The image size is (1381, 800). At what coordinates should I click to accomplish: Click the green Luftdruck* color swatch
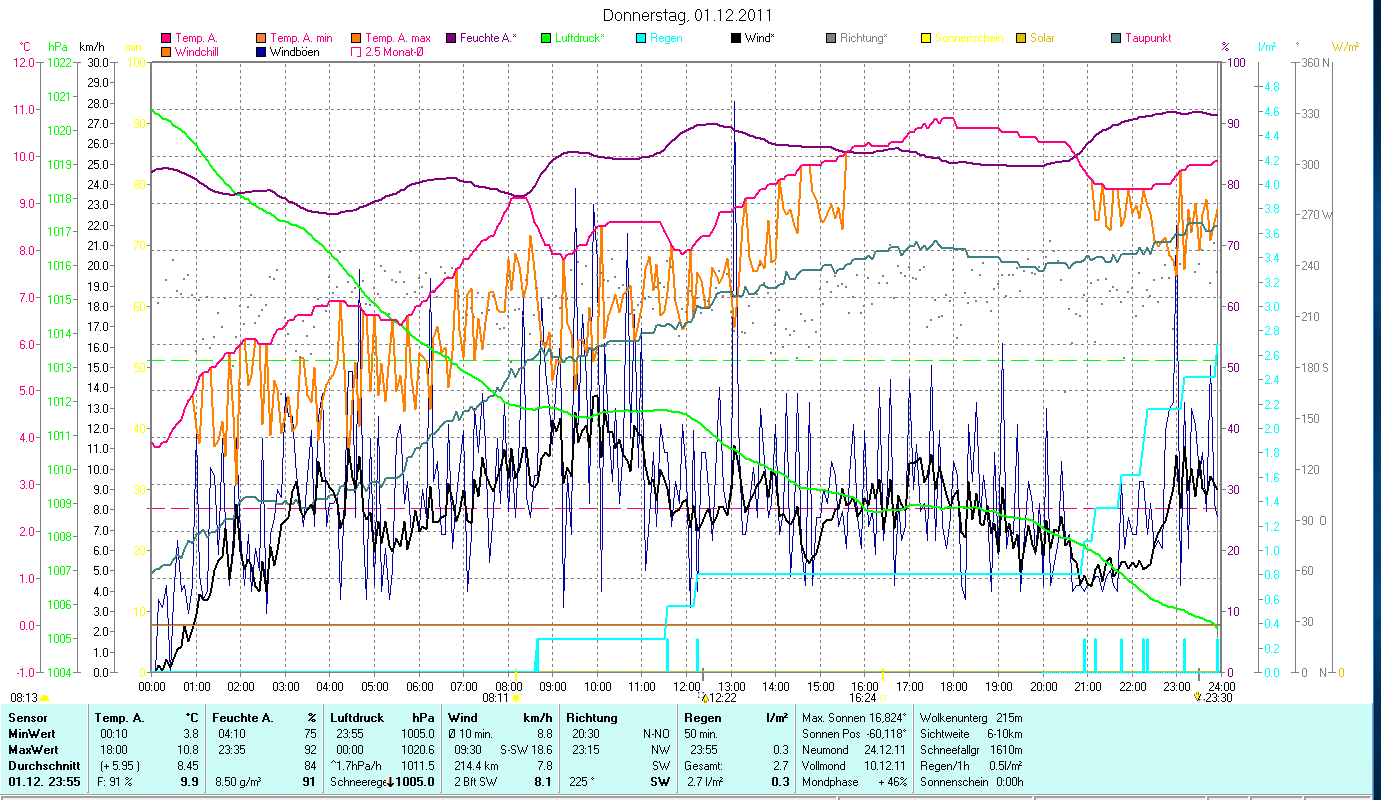tap(546, 38)
